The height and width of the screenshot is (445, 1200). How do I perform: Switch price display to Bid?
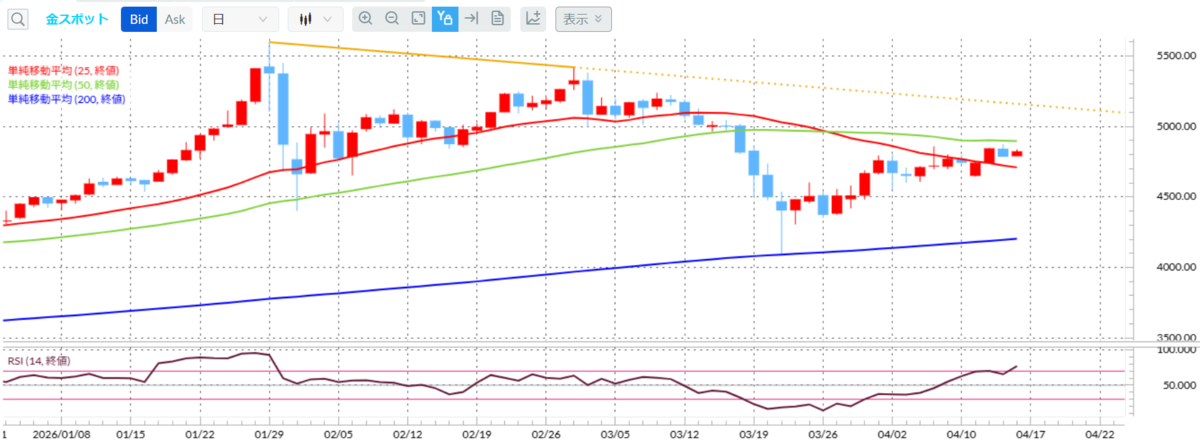pos(139,19)
